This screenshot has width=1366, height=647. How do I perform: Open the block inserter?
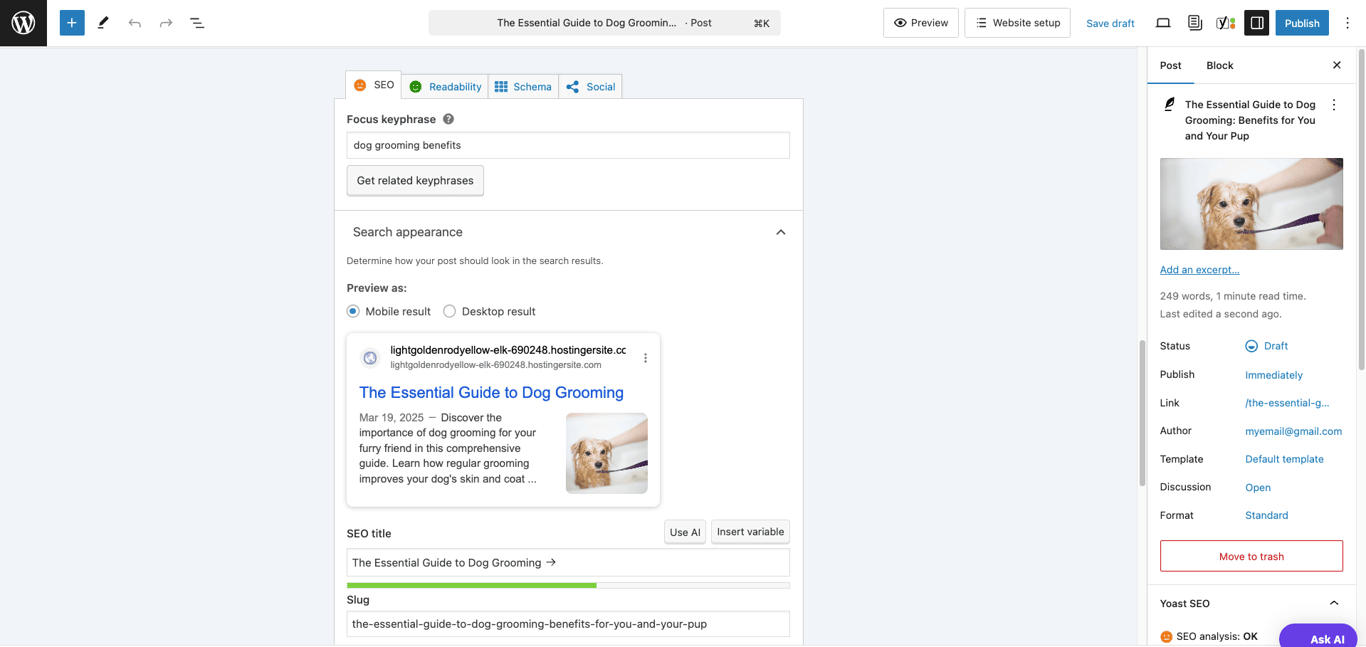(x=71, y=22)
